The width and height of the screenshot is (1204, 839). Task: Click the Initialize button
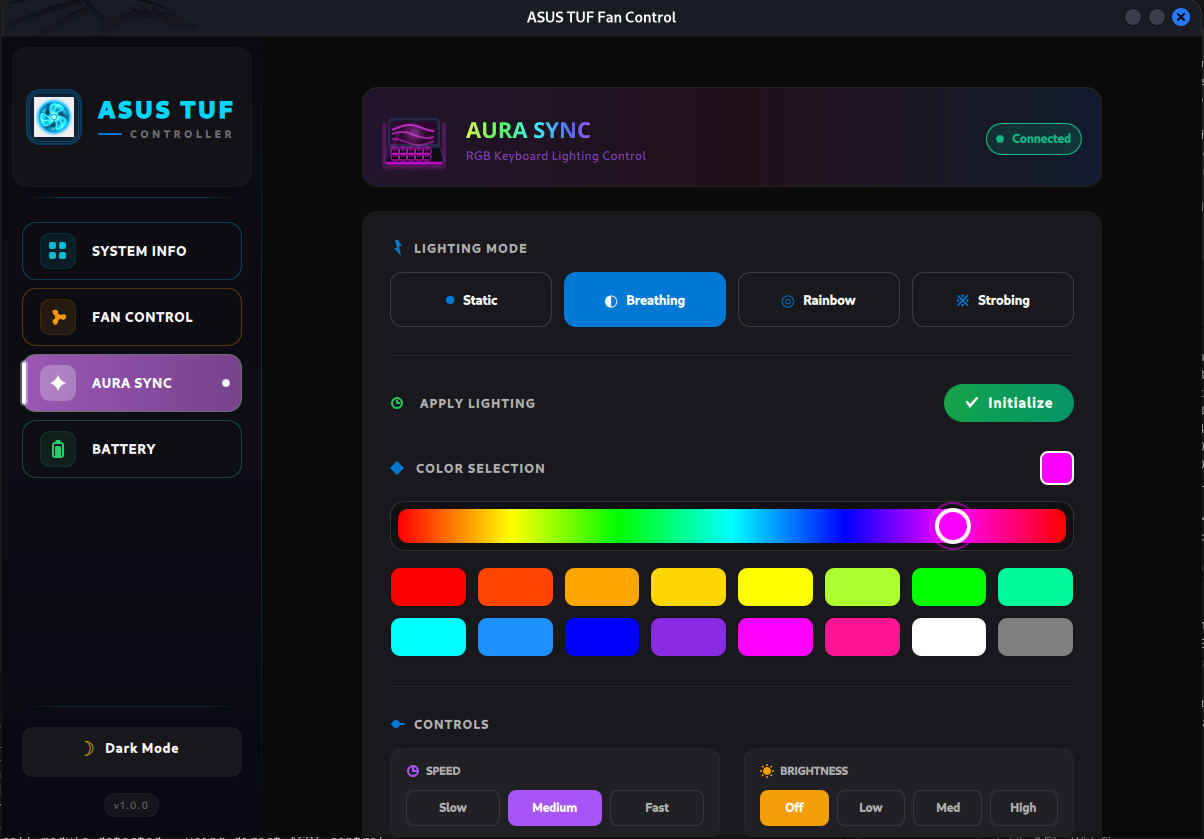[1009, 403]
